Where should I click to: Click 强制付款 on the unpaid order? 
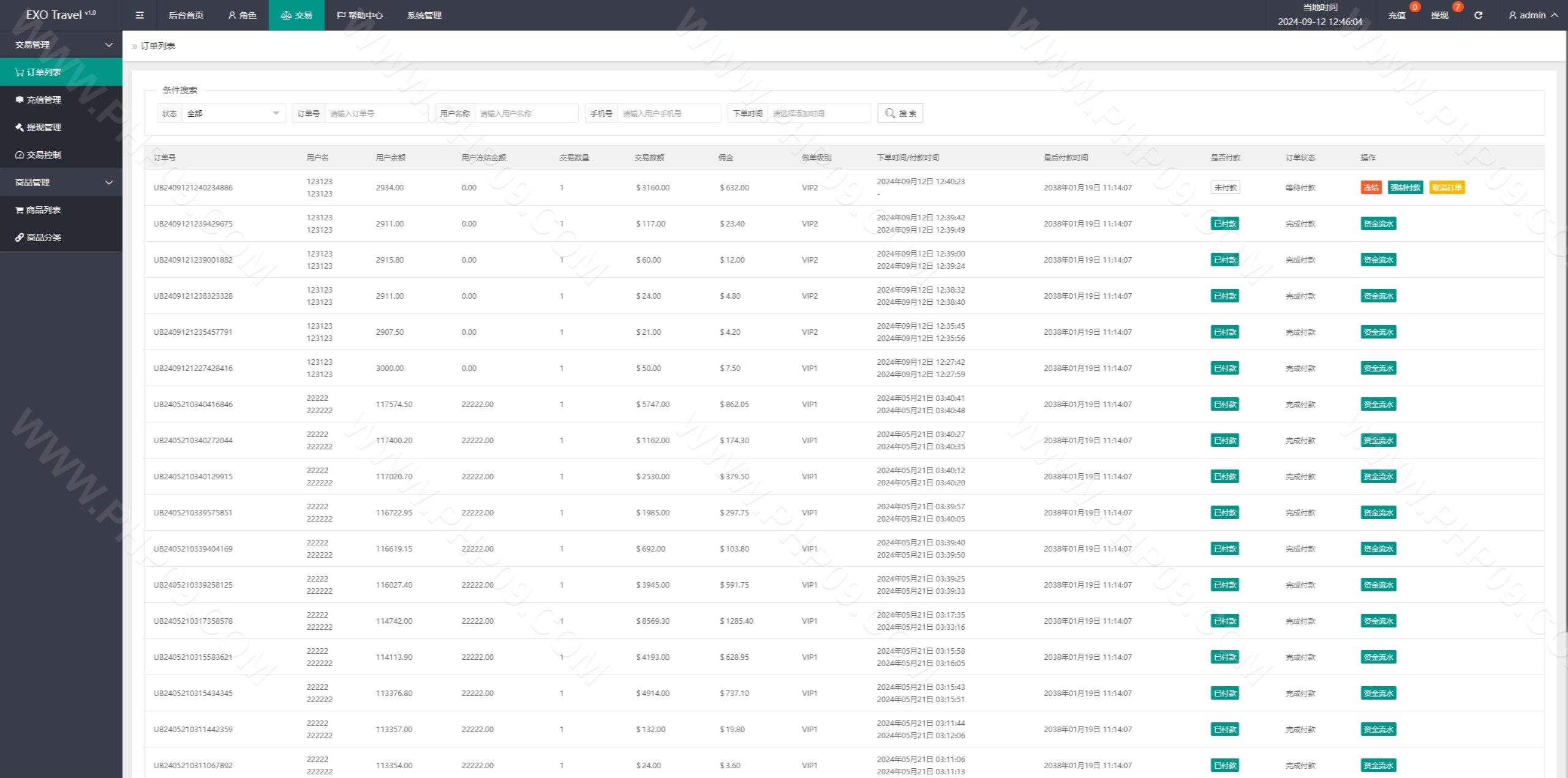tap(1405, 188)
